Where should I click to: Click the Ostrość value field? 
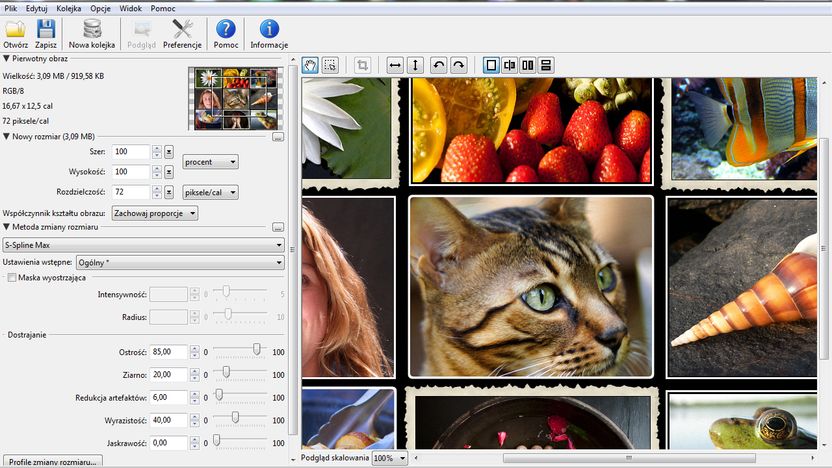coord(169,352)
